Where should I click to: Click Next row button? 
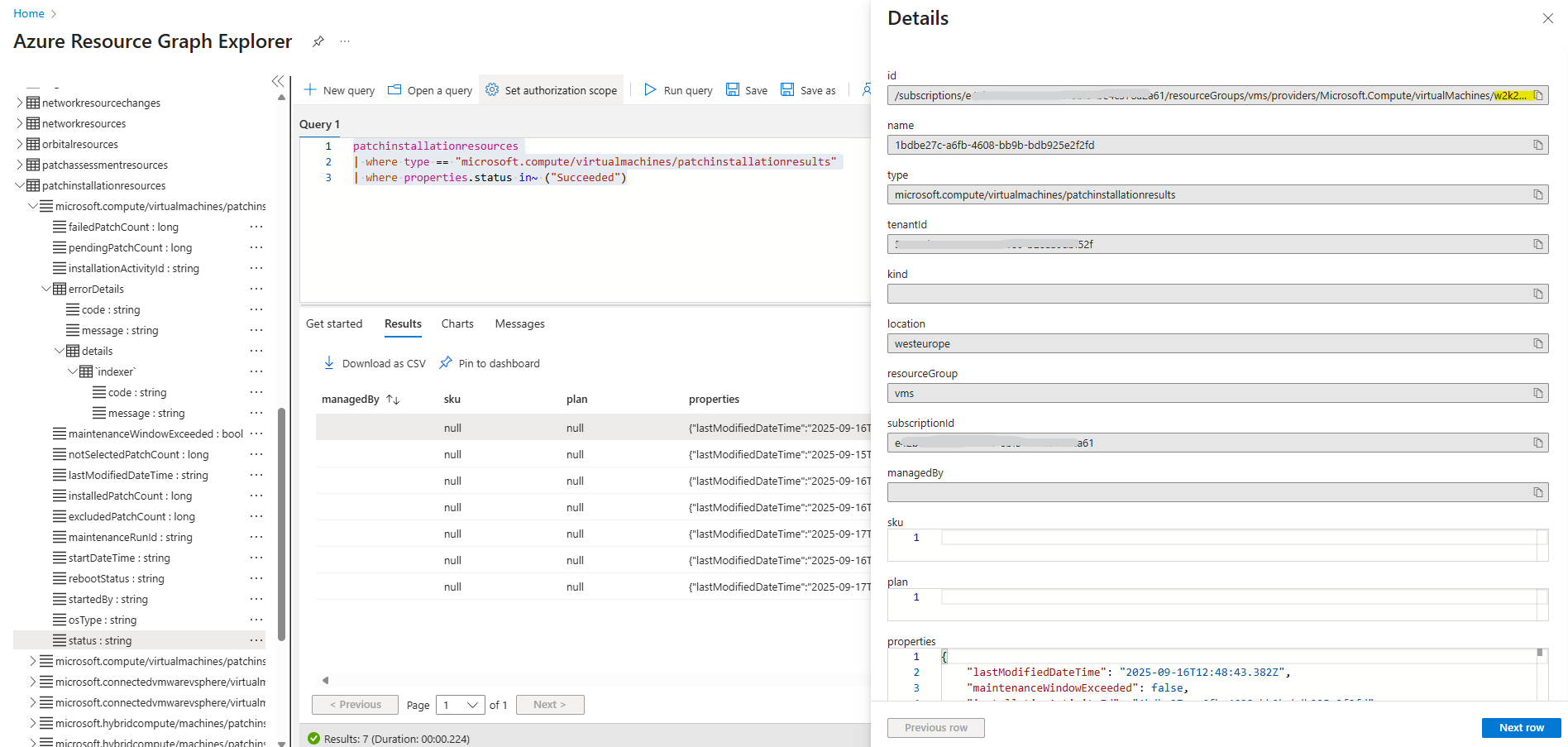tap(1521, 728)
